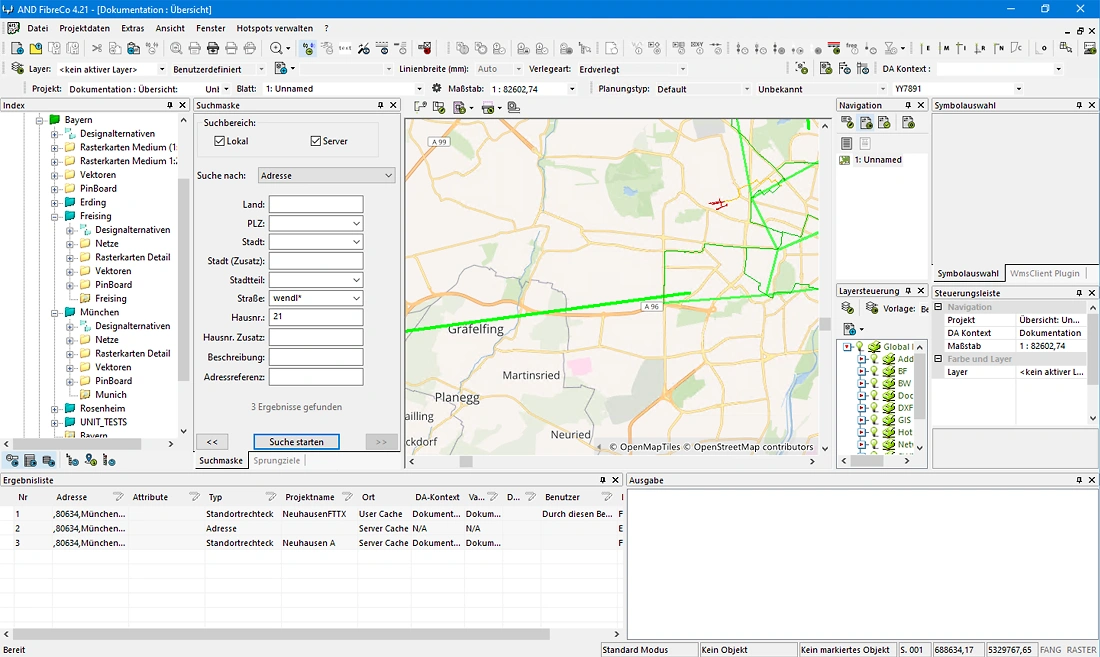Image resolution: width=1100 pixels, height=657 pixels.
Task: Click the filter icon on Adresse column
Action: (x=118, y=497)
